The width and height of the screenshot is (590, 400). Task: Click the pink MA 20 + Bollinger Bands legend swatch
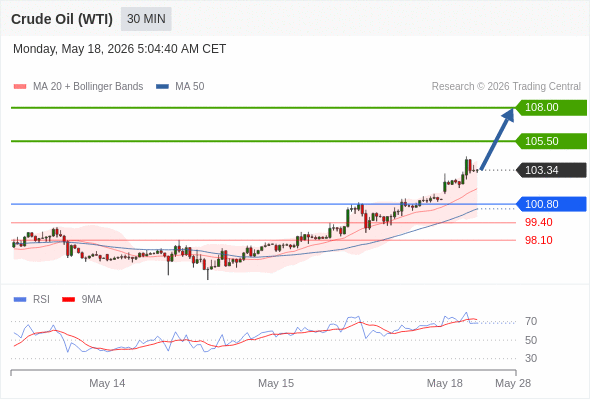(20, 87)
